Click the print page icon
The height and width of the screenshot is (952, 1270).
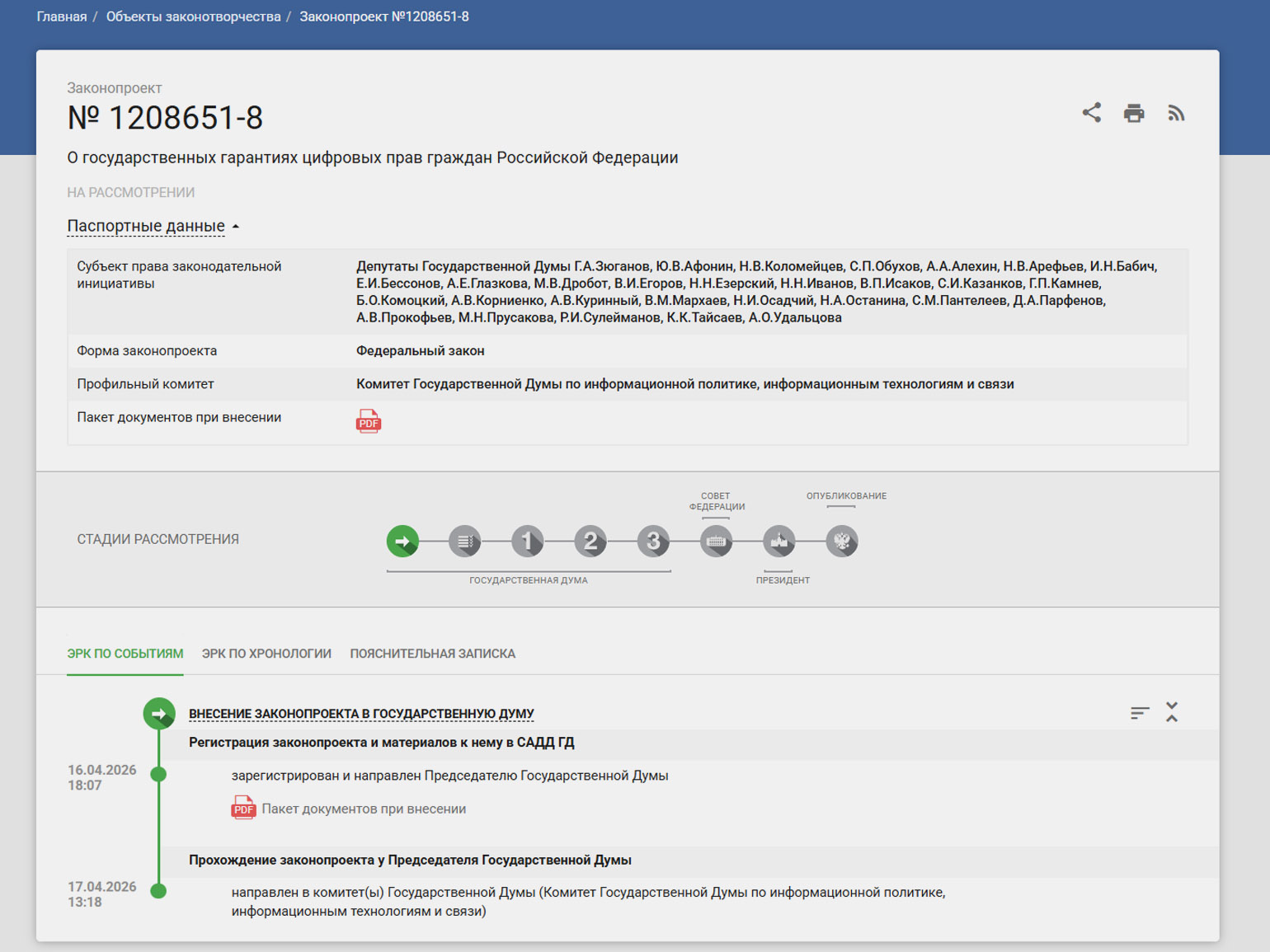click(1134, 113)
